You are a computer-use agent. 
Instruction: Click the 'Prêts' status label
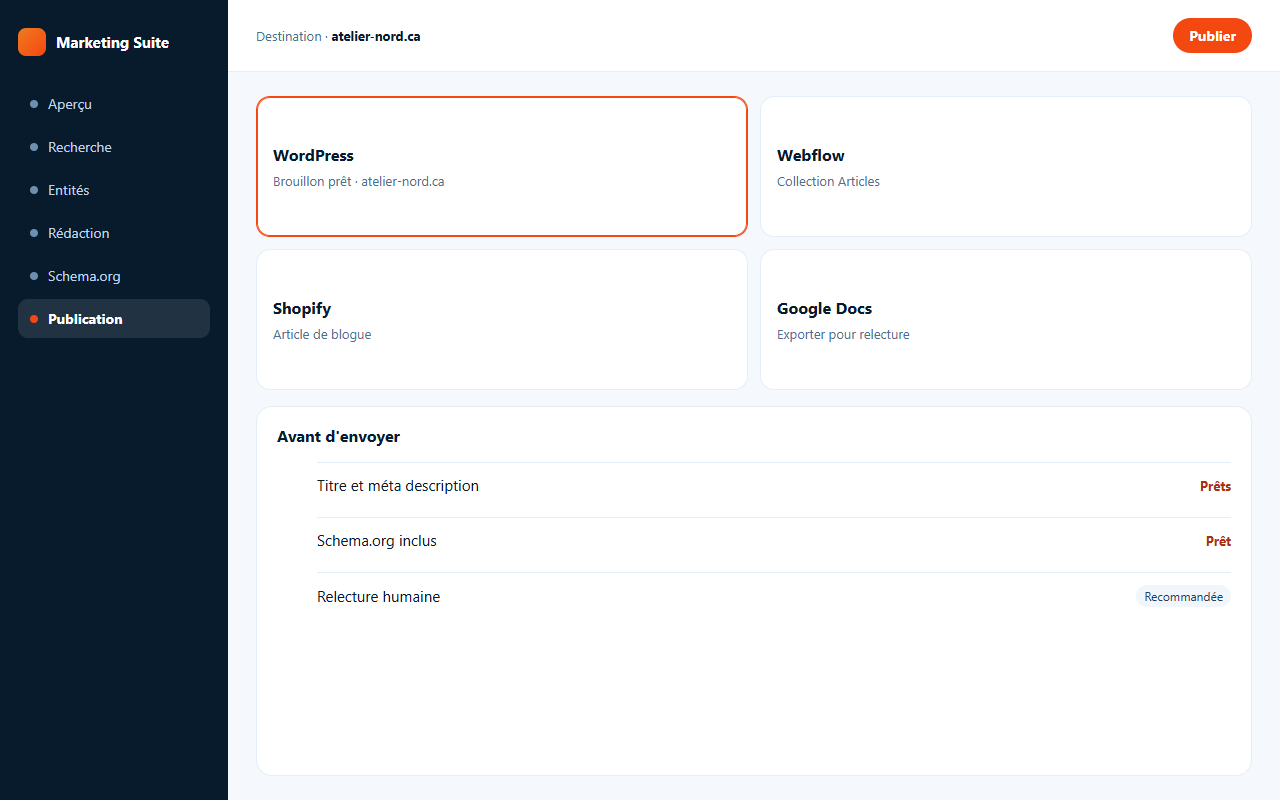click(1215, 486)
